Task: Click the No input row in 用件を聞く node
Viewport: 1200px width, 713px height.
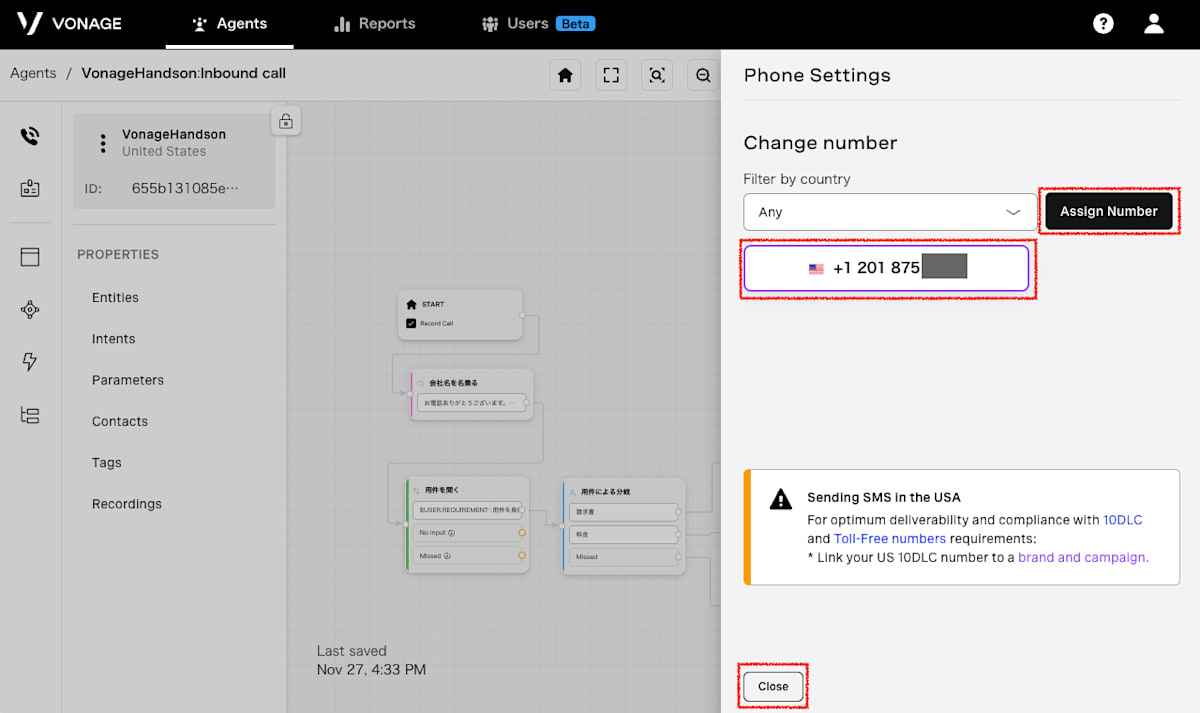Action: (468, 533)
